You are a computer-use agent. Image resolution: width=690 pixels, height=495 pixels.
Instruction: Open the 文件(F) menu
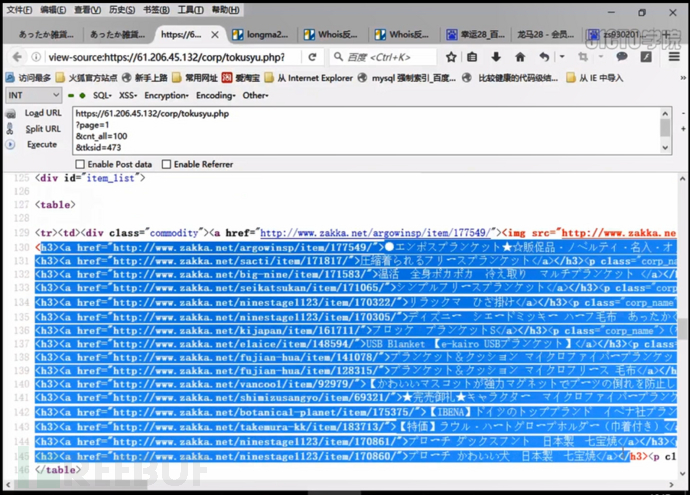pos(19,10)
